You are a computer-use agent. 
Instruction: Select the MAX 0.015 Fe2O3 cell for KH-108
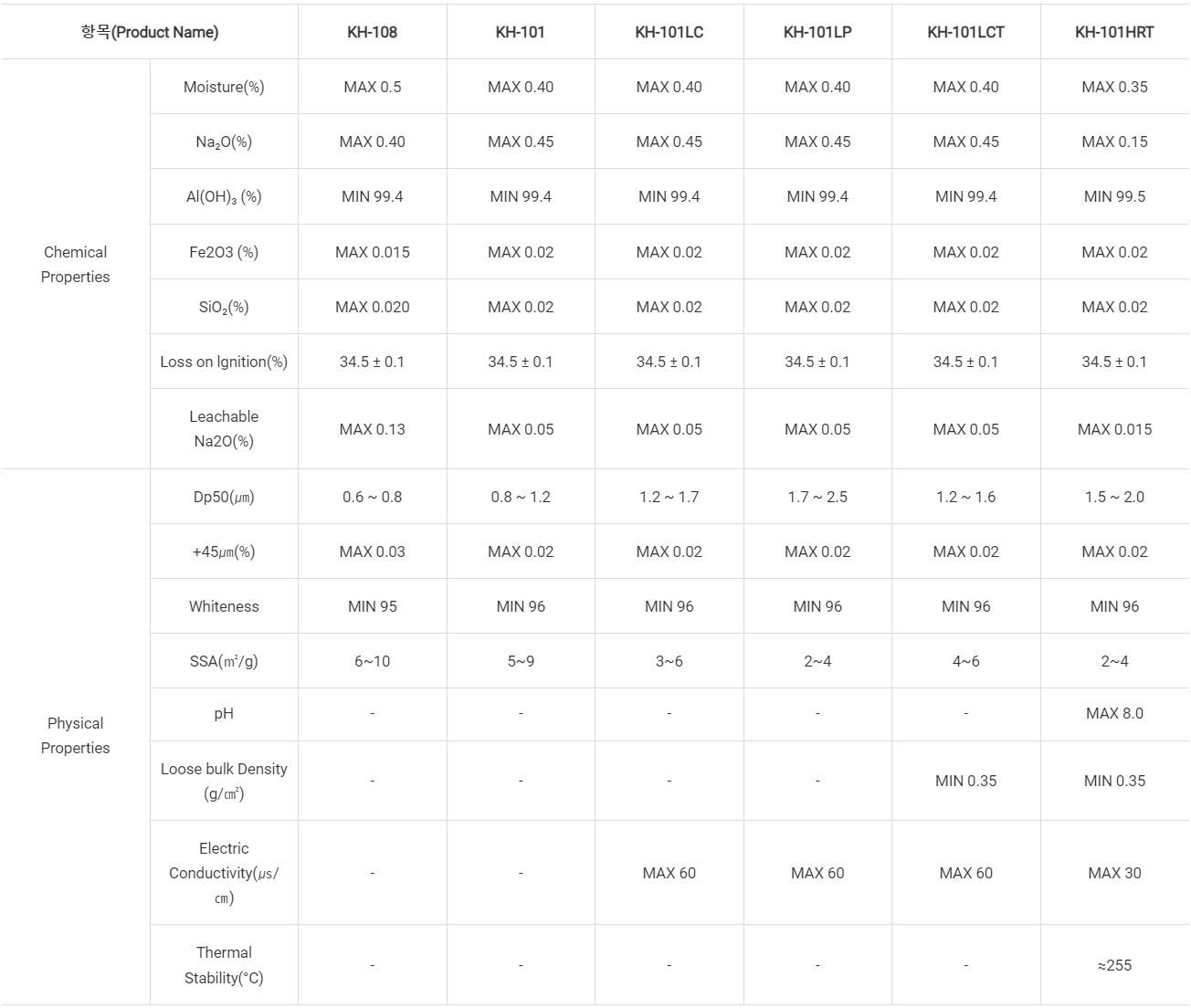tap(372, 252)
